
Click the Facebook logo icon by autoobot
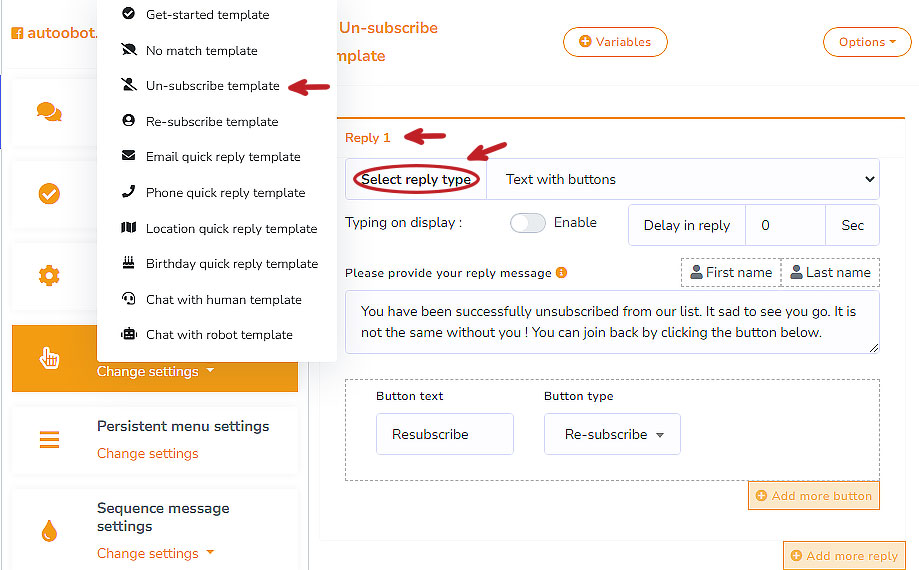[17, 33]
